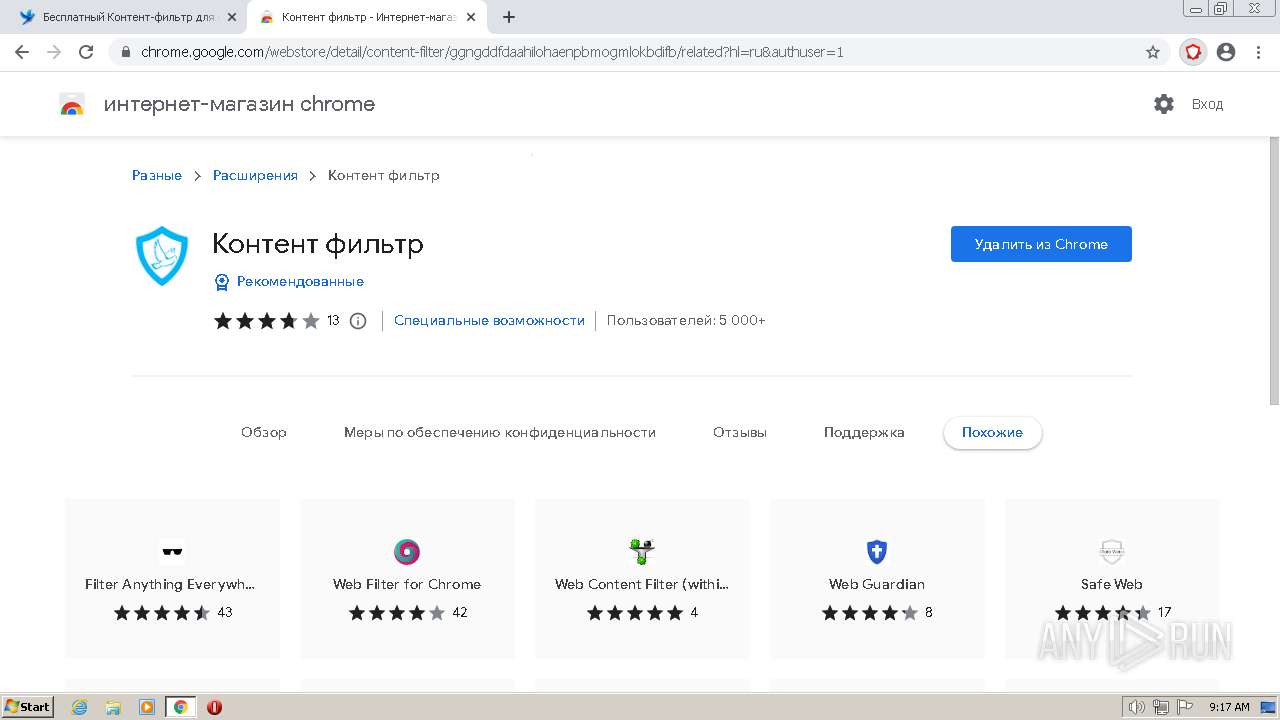Open the 'Меры по обеспечению конфиденциальности' tab
The width and height of the screenshot is (1280, 720).
(500, 433)
